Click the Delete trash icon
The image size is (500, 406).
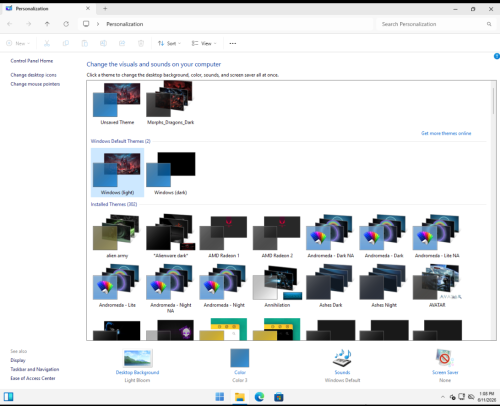pos(141,43)
